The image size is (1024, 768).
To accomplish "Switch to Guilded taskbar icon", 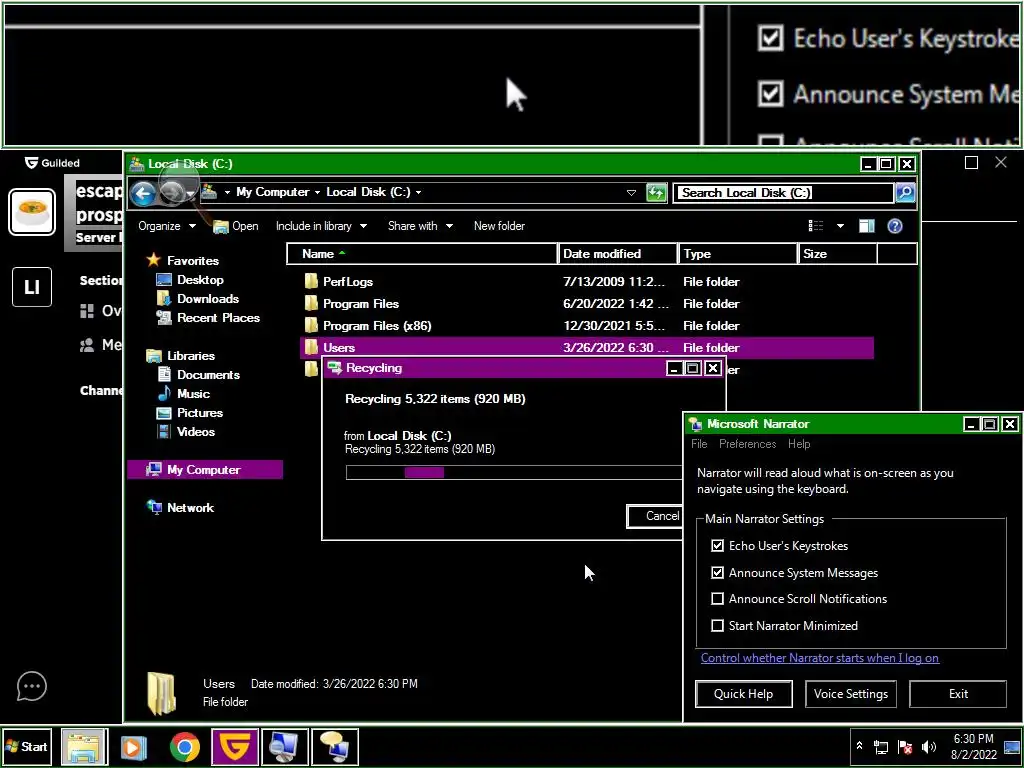I will (x=234, y=746).
